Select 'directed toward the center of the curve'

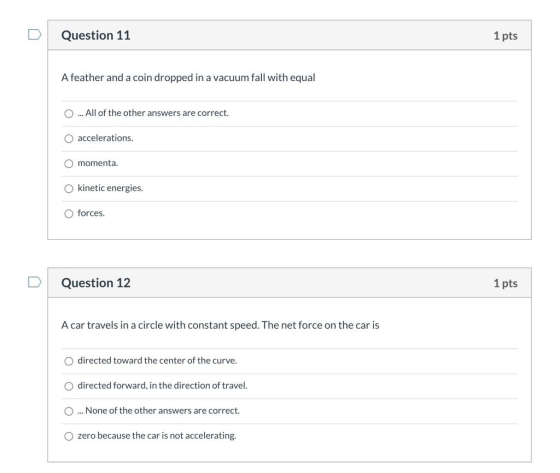click(x=69, y=361)
